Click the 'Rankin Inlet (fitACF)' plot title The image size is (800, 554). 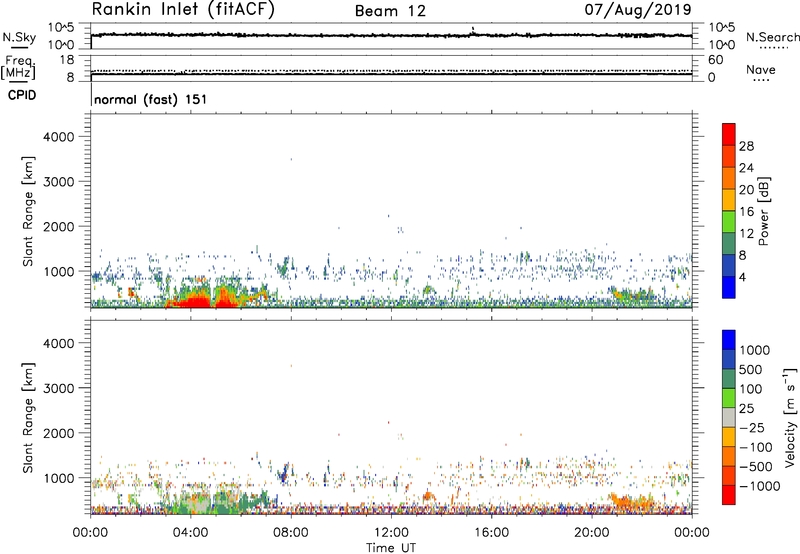(183, 10)
